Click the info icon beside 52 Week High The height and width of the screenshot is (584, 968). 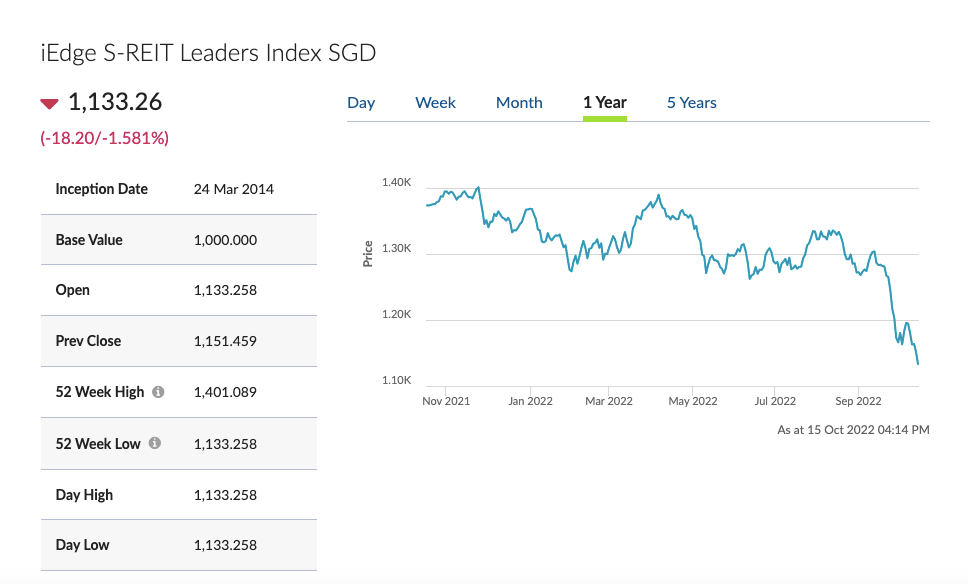pos(158,392)
